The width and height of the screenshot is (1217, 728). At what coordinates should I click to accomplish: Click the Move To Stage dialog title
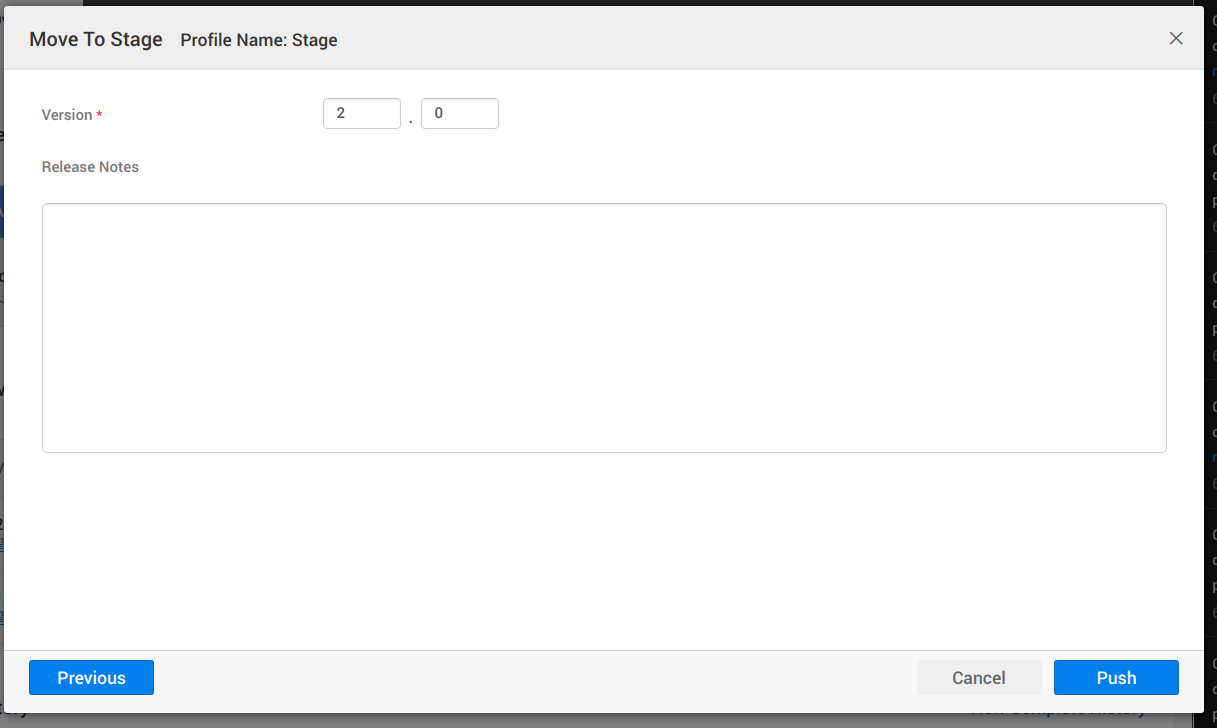[96, 40]
